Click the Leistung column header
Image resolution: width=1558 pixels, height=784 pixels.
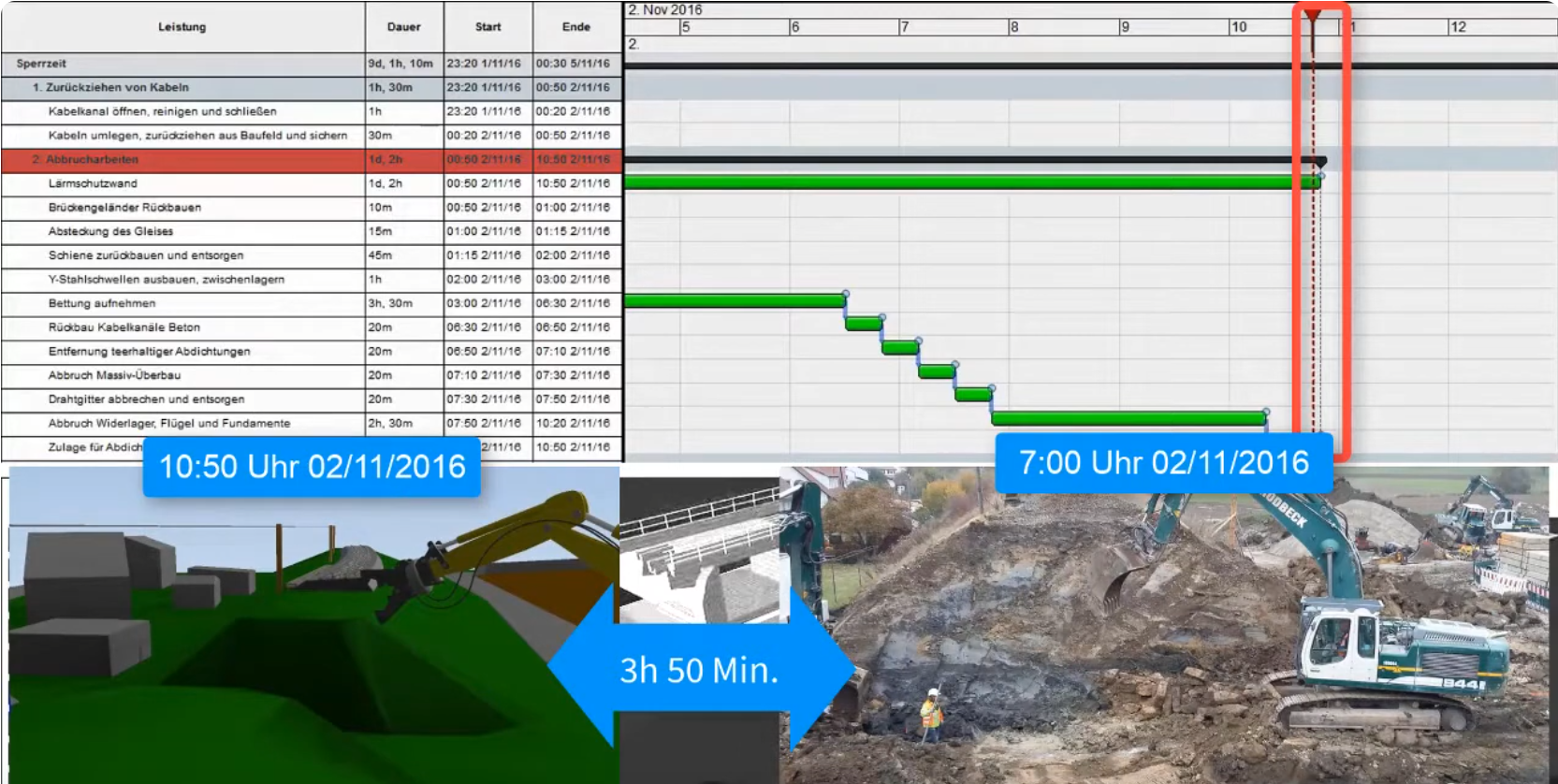coord(182,27)
